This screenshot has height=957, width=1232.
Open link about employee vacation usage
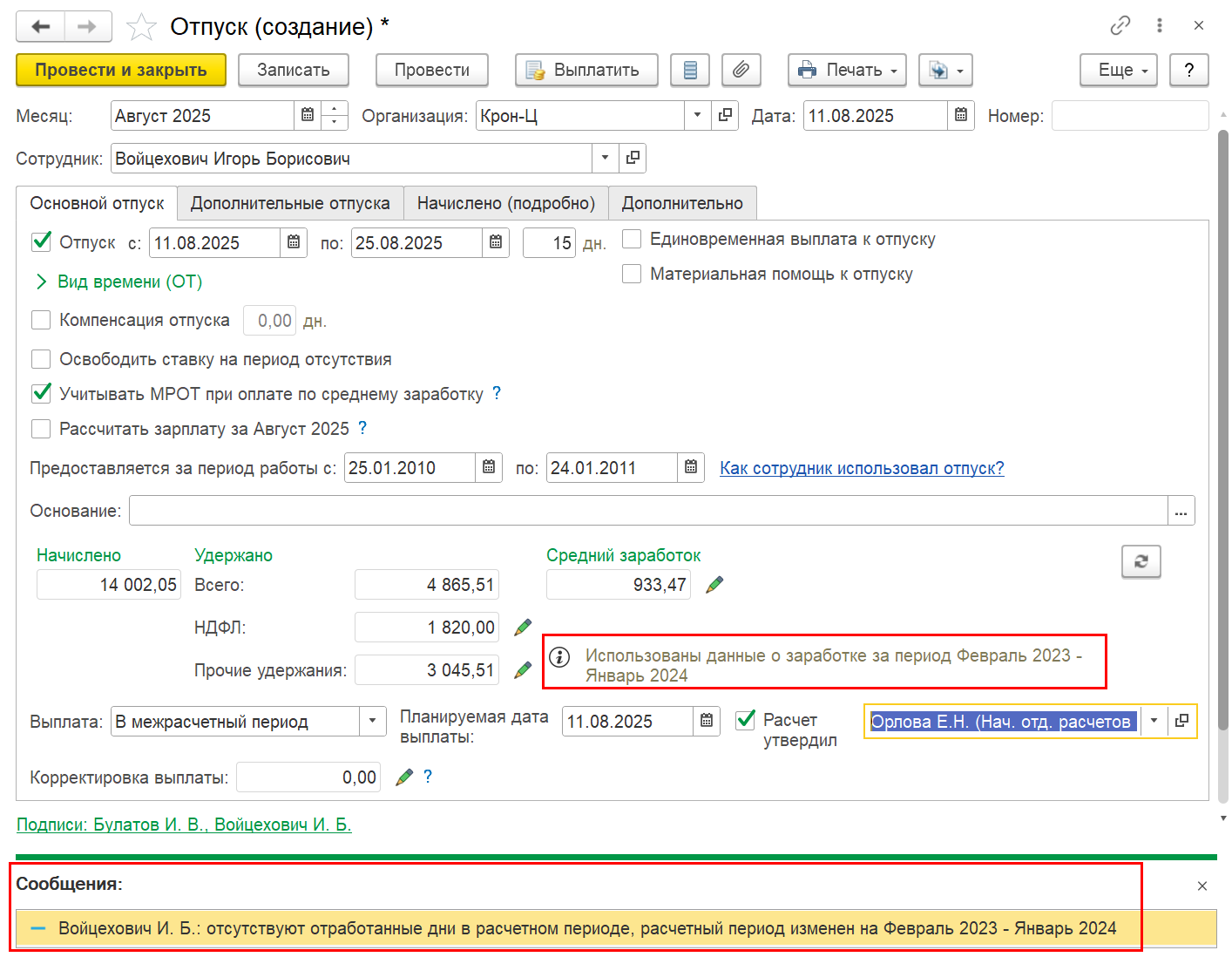(x=862, y=468)
